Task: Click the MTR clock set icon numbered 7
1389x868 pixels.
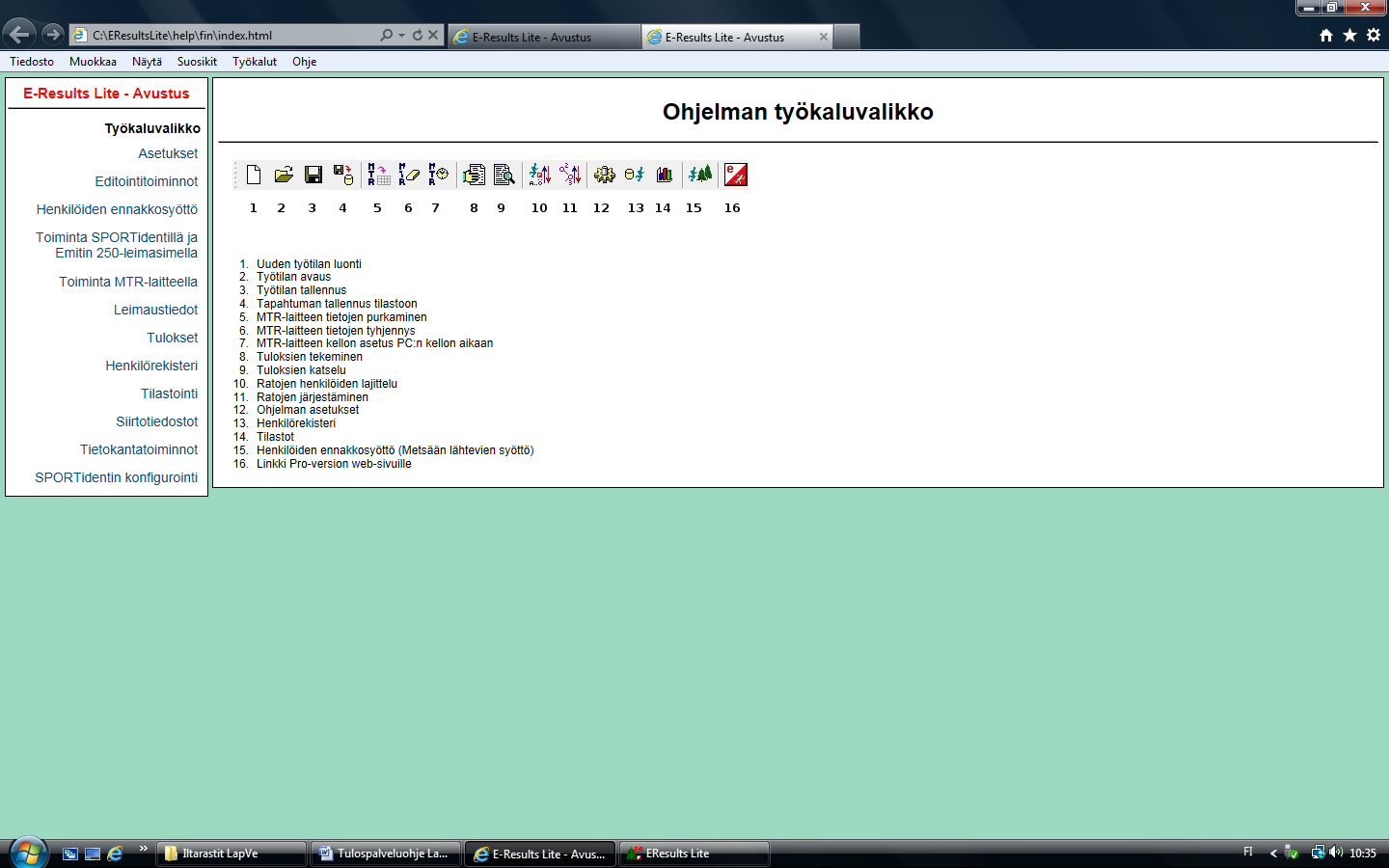Action: [439, 175]
